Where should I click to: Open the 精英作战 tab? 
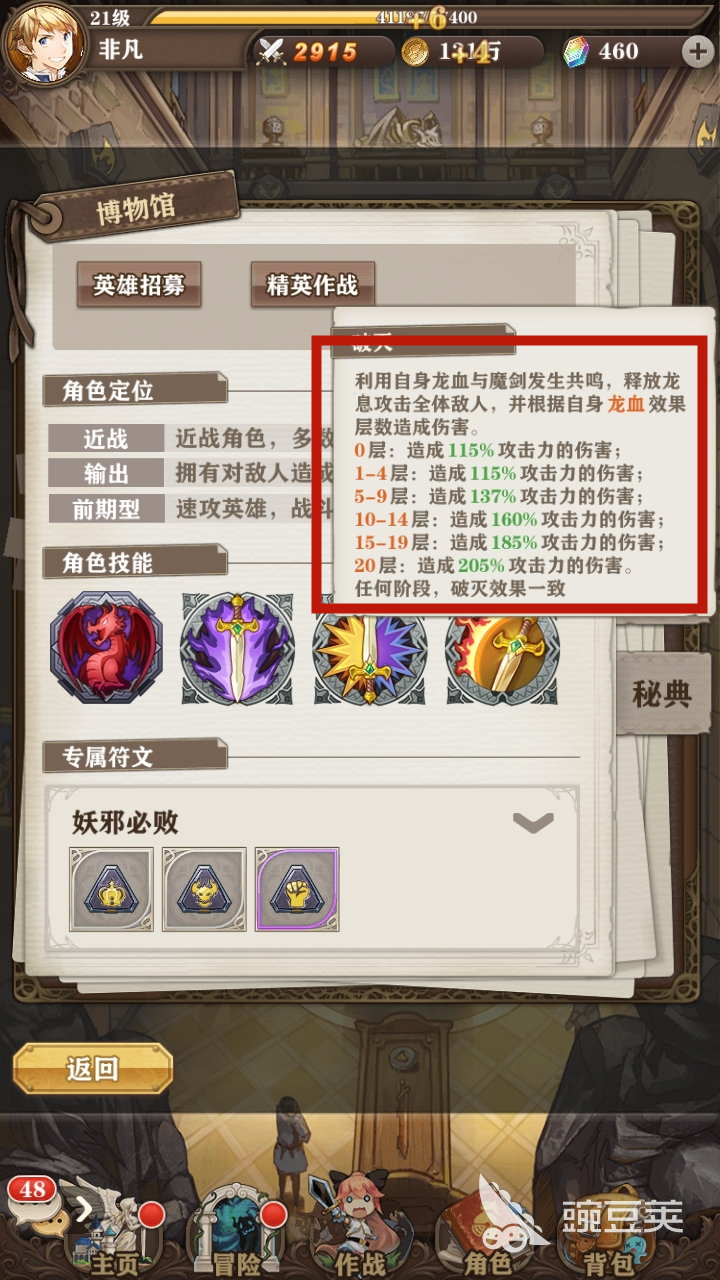312,285
